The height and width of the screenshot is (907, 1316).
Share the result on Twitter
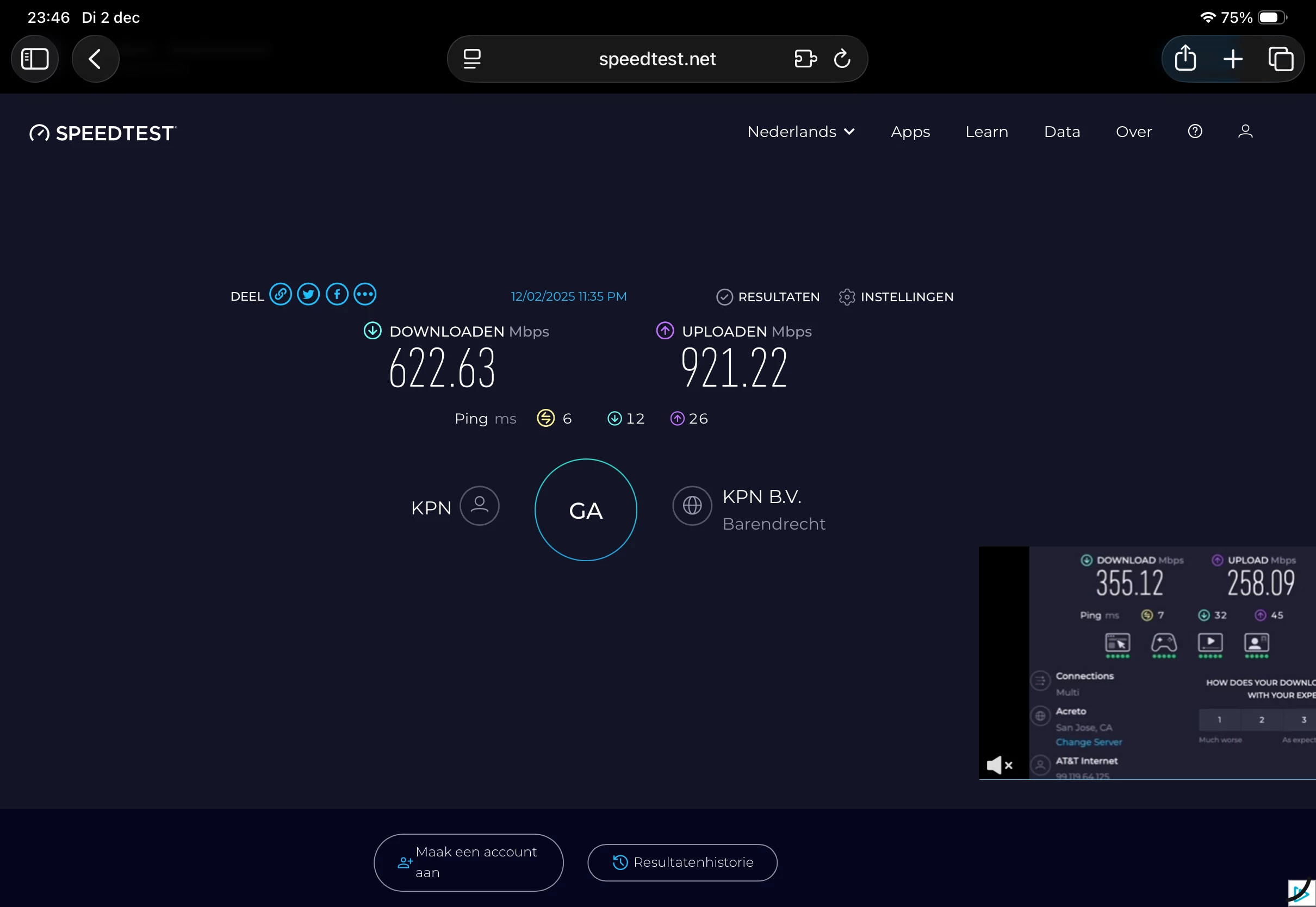tap(308, 294)
